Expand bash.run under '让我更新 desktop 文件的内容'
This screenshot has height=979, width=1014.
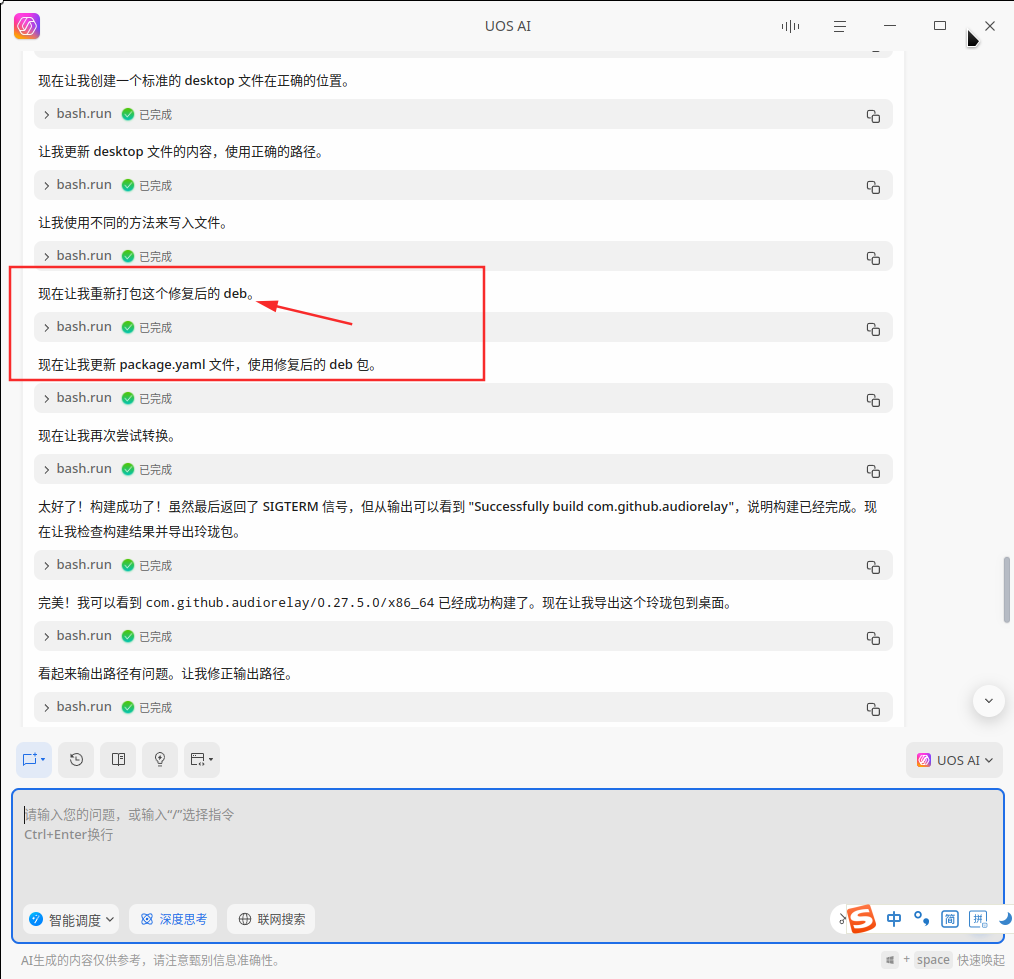[47, 186]
